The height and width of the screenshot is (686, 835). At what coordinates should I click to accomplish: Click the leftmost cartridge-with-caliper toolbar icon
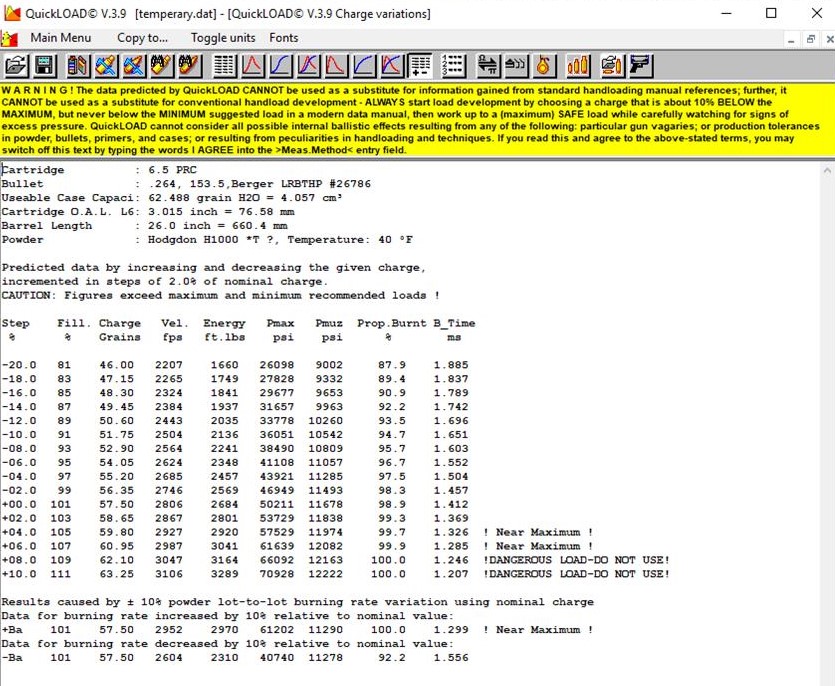click(x=107, y=66)
